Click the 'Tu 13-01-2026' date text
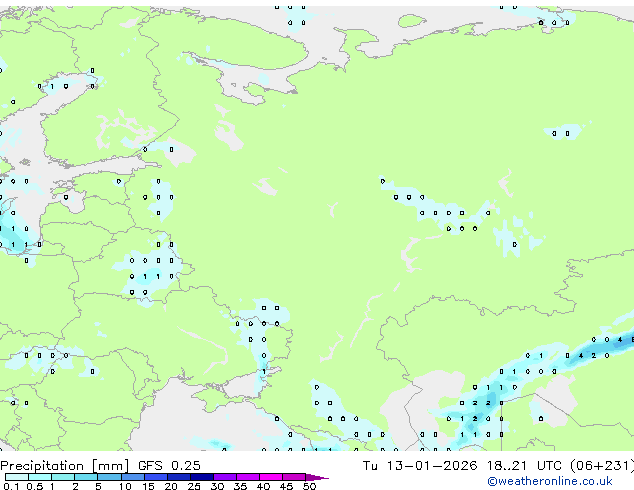Image resolution: width=634 pixels, height=490 pixels. click(x=420, y=466)
